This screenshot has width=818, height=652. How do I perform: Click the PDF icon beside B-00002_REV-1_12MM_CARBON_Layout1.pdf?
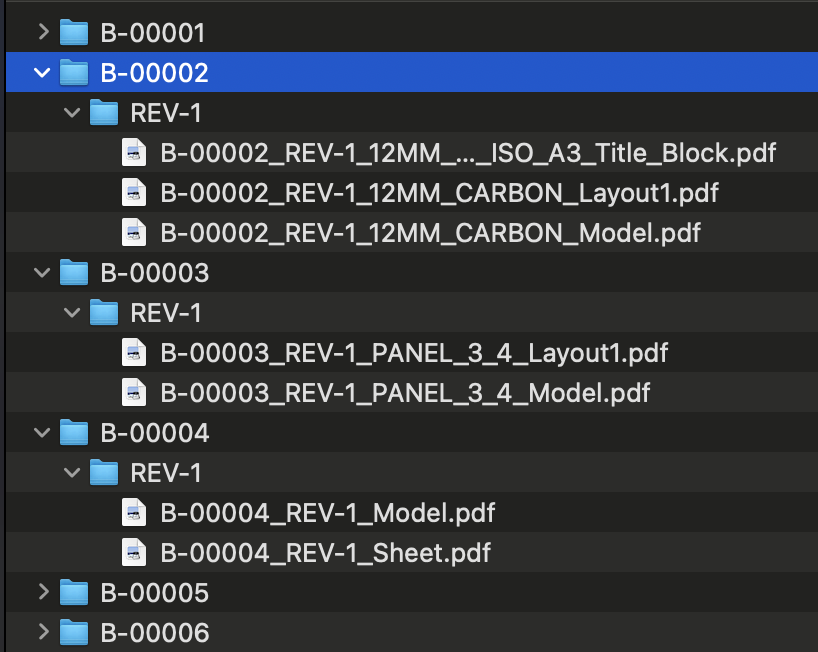[134, 192]
